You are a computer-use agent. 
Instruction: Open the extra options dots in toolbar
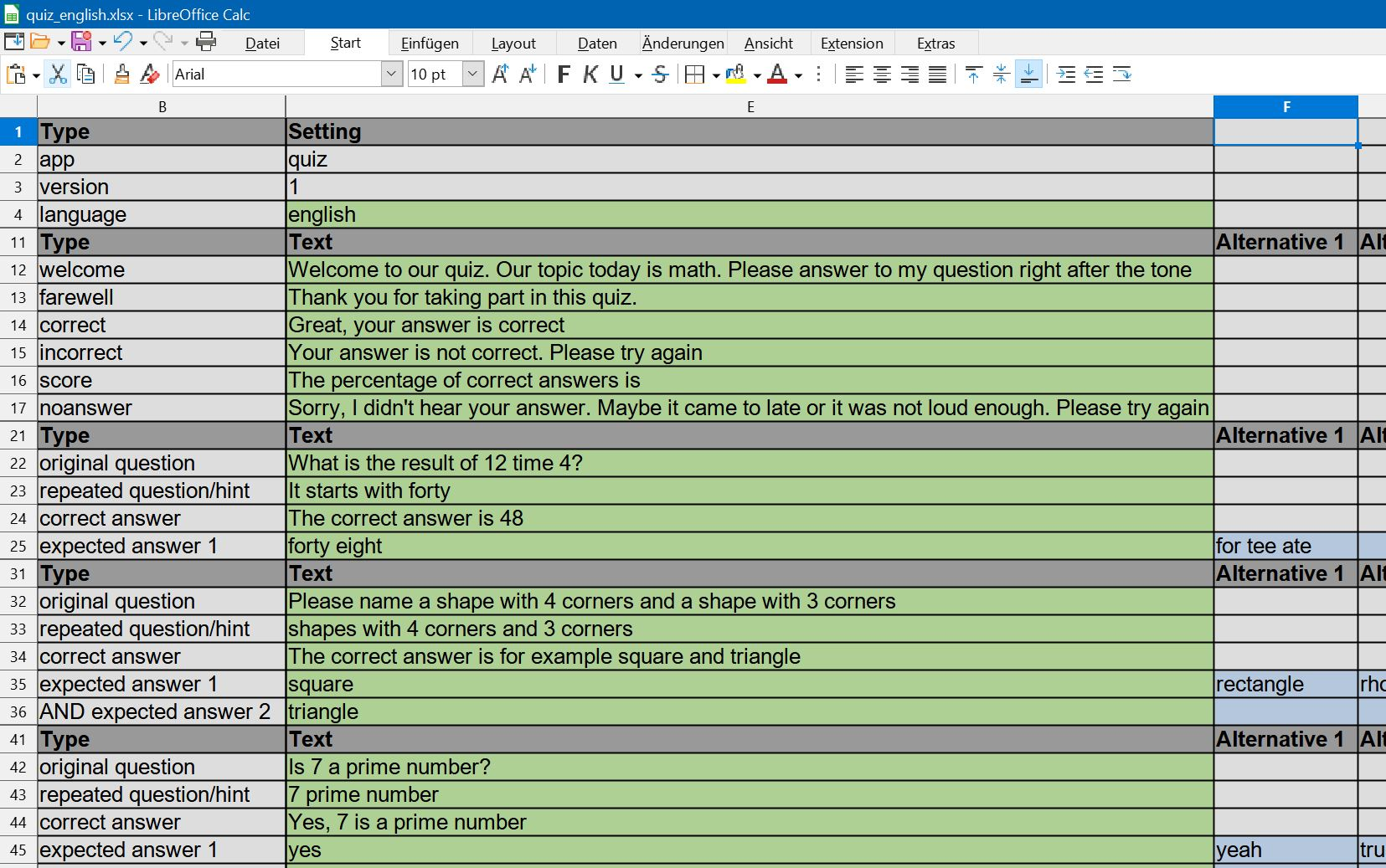pos(818,74)
